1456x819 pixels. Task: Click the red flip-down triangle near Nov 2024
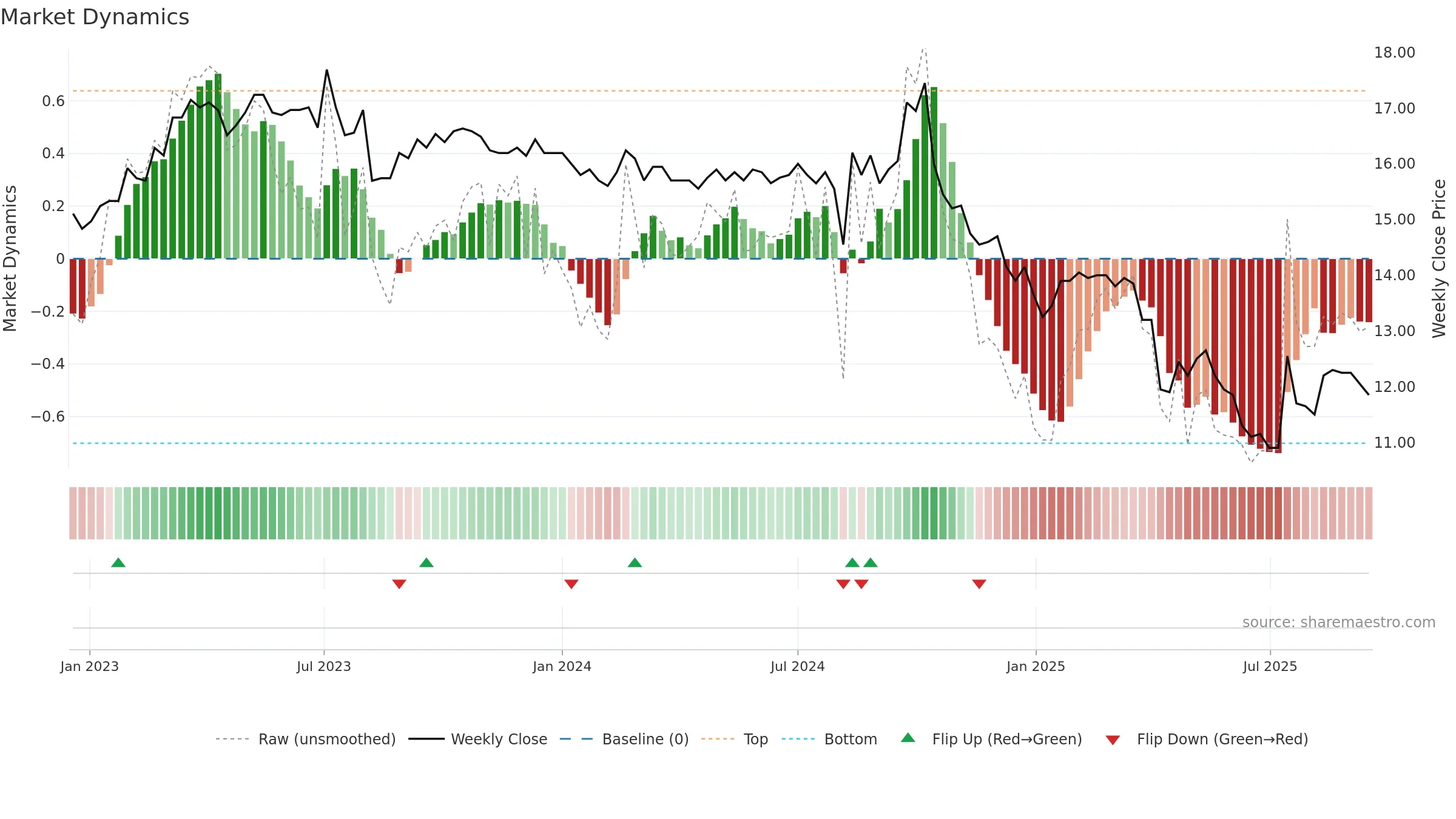click(x=979, y=584)
